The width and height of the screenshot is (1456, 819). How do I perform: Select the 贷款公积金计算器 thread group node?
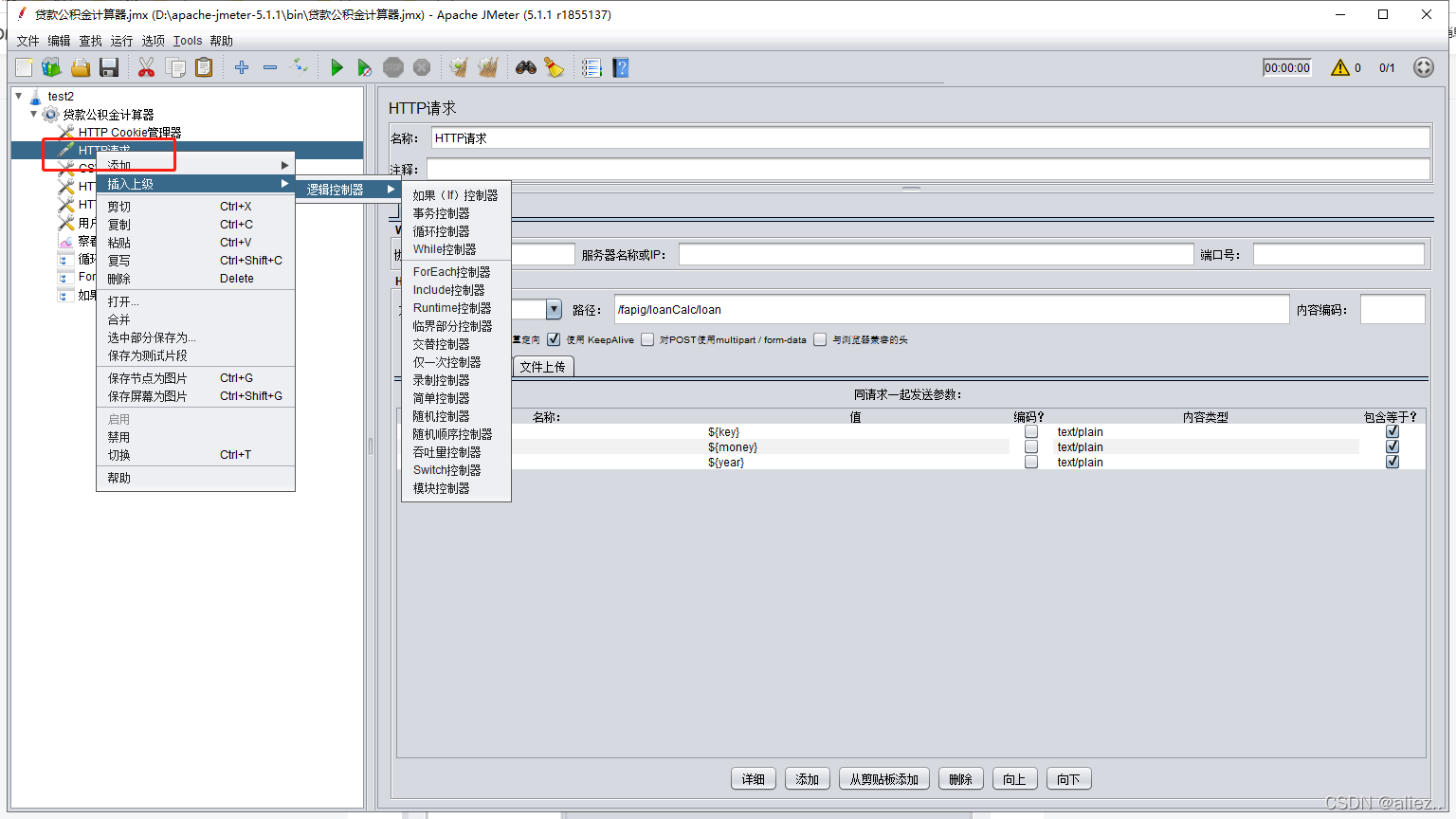coord(108,115)
